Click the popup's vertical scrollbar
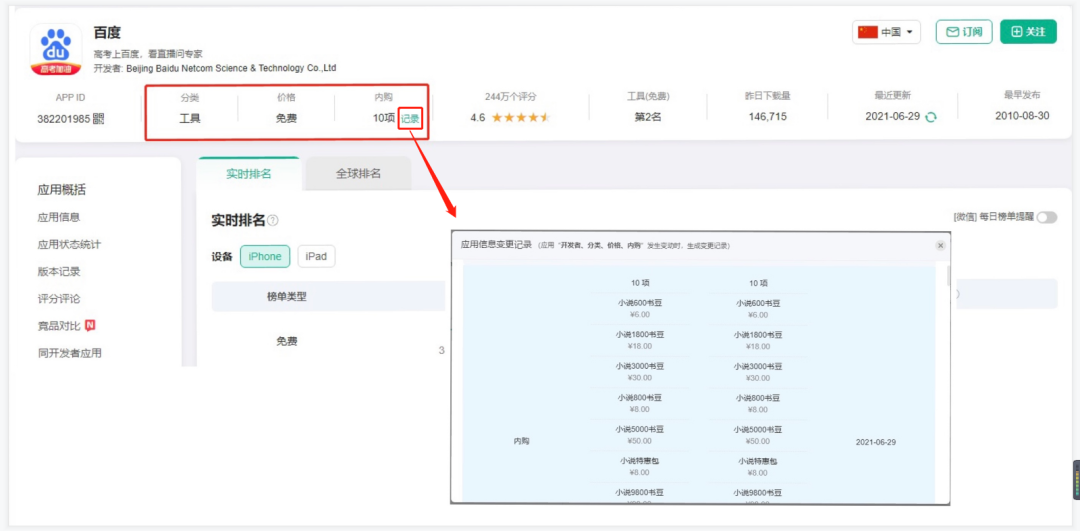Viewport: 1080px width, 531px height. click(x=948, y=275)
